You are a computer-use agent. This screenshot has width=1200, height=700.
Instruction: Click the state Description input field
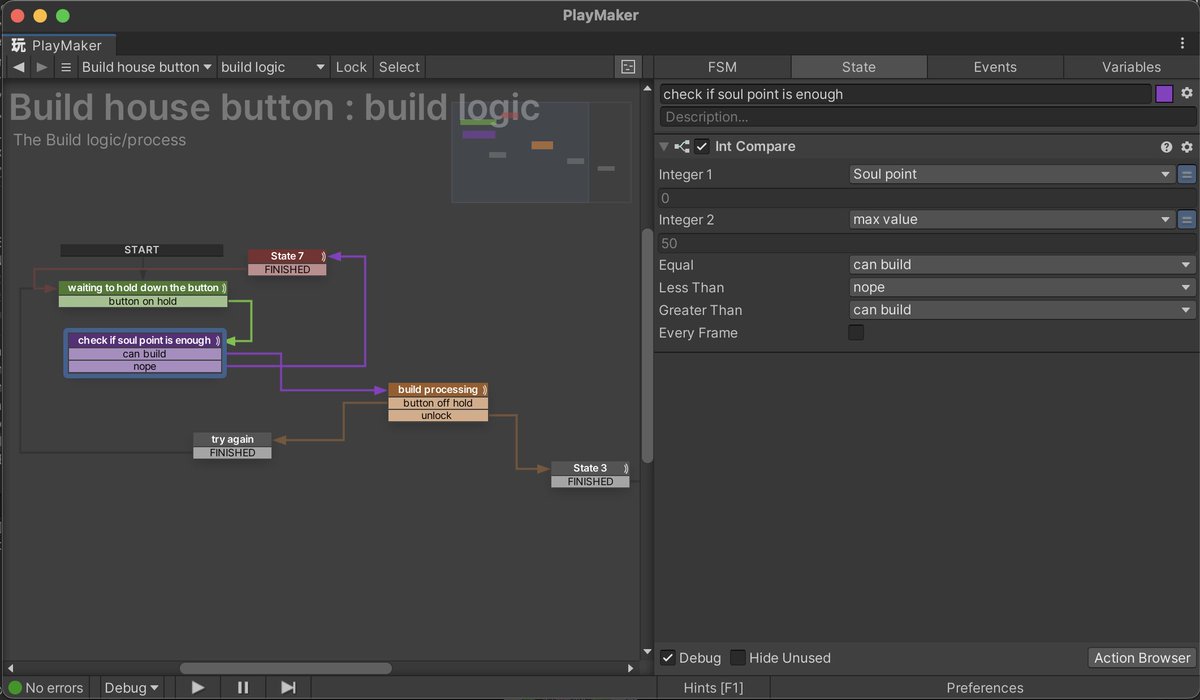click(x=927, y=117)
